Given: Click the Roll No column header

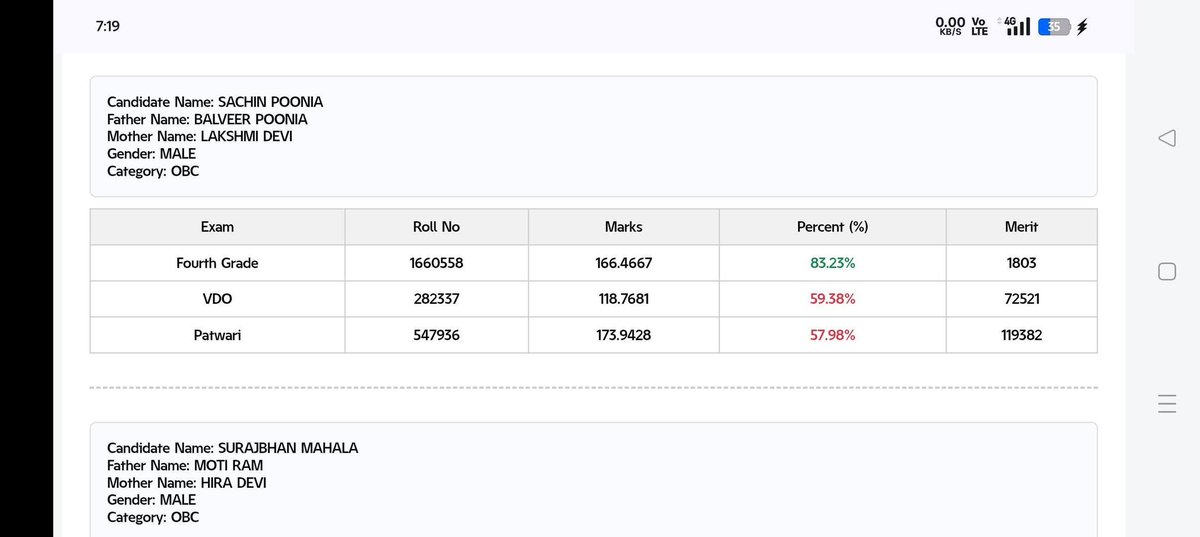Looking at the screenshot, I should click(436, 227).
